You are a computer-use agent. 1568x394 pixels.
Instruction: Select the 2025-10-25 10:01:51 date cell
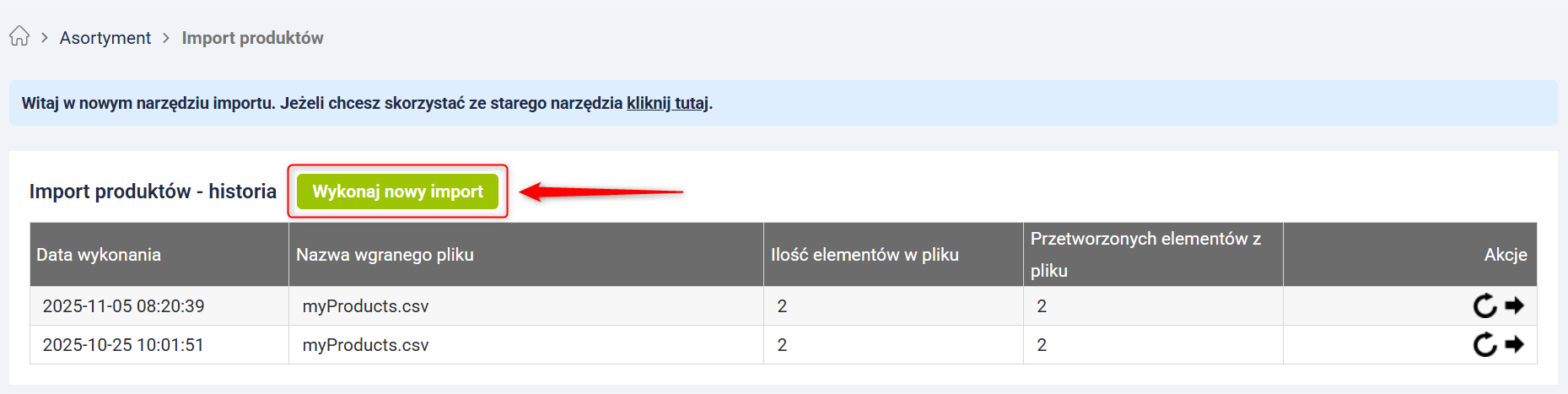(x=123, y=345)
